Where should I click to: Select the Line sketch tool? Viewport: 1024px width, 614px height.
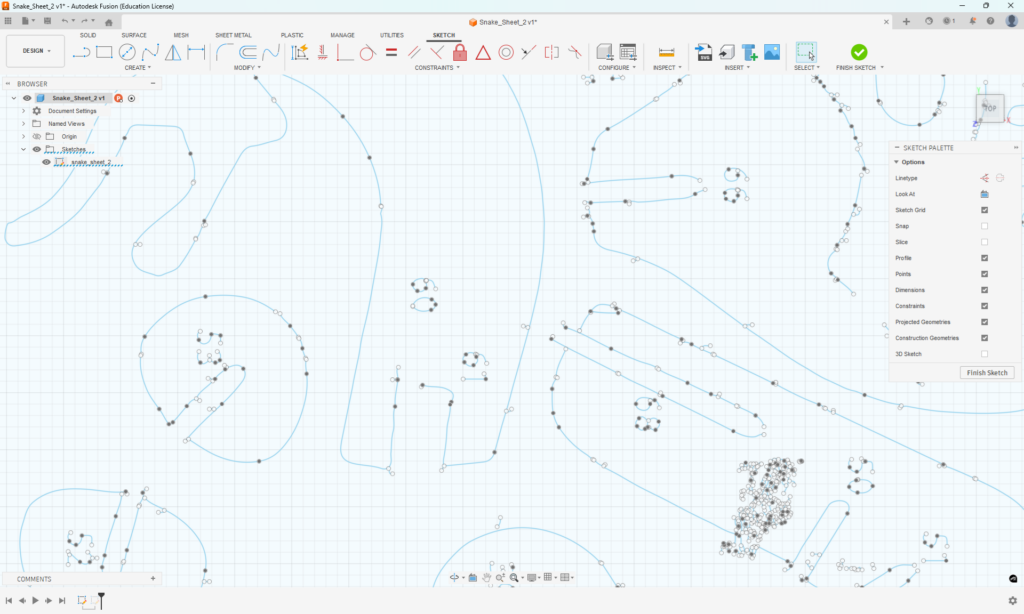tap(82, 53)
